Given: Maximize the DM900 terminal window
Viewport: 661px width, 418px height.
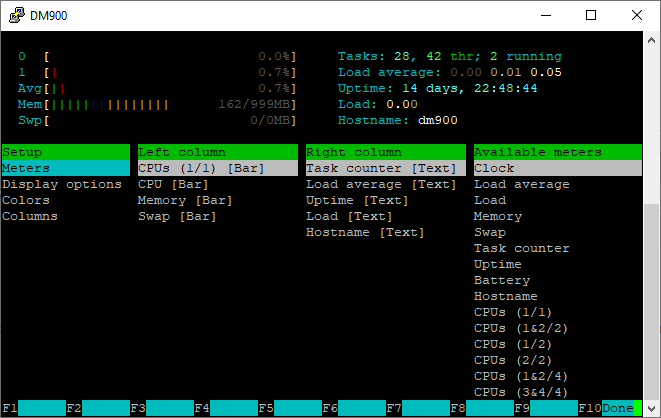Looking at the screenshot, I should pyautogui.click(x=590, y=15).
